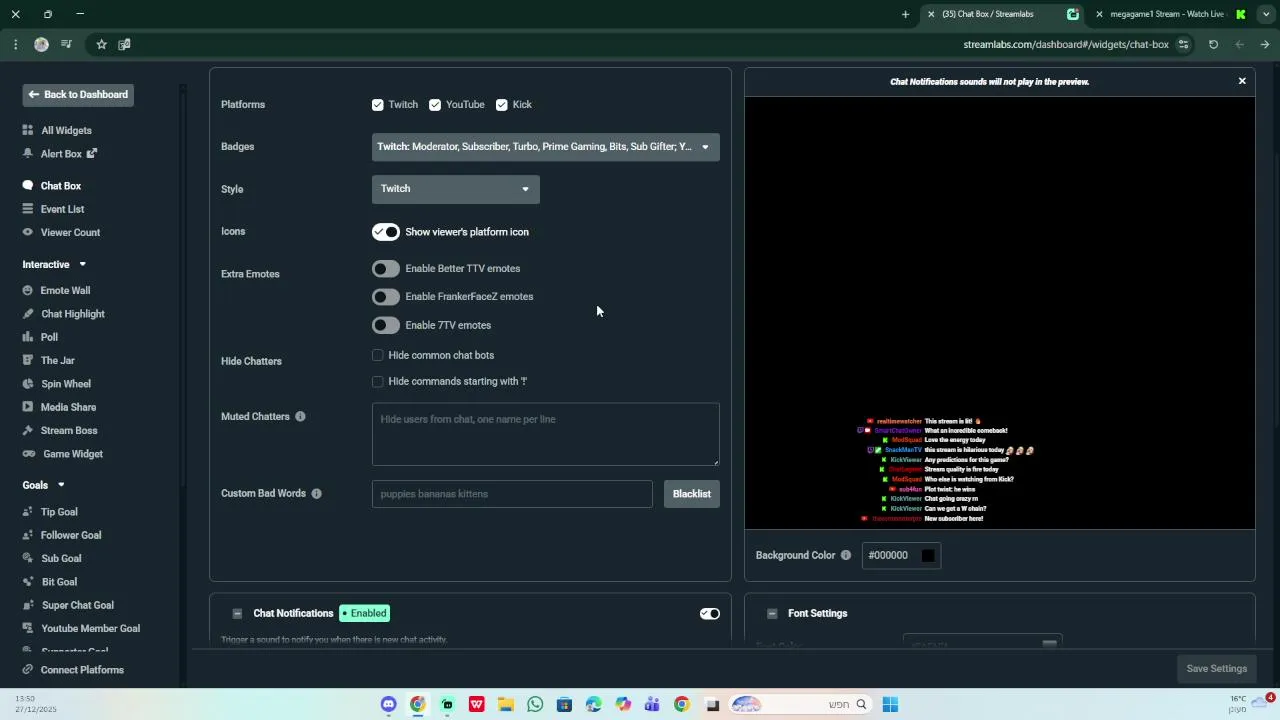This screenshot has width=1280, height=720.
Task: Click the Connect Platforms link
Action: pyautogui.click(x=82, y=670)
